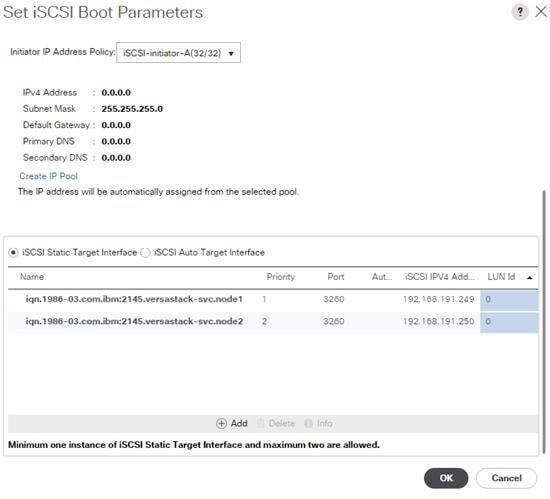Sort table by Priority column header
Screen dimensions: 550x499
point(281,277)
